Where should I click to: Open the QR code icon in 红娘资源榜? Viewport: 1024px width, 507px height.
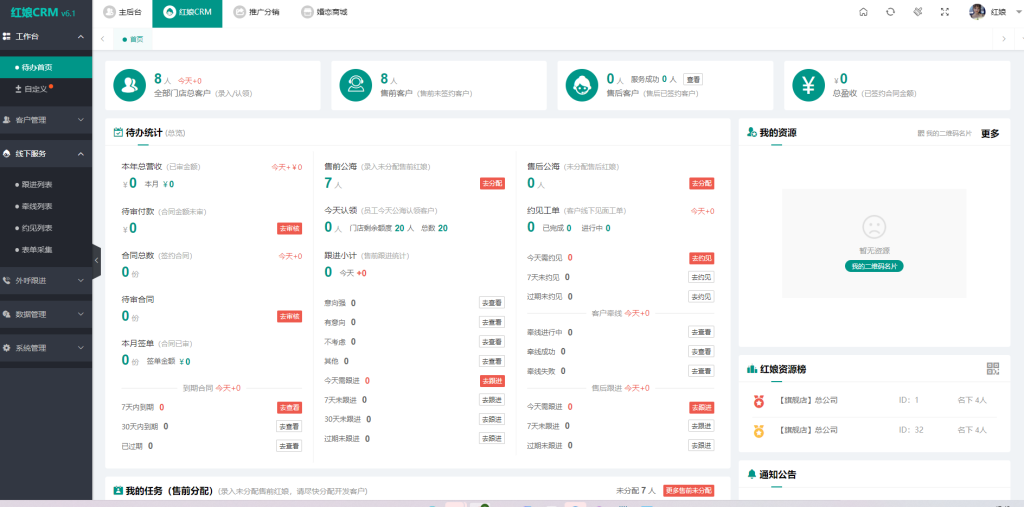pyautogui.click(x=992, y=369)
